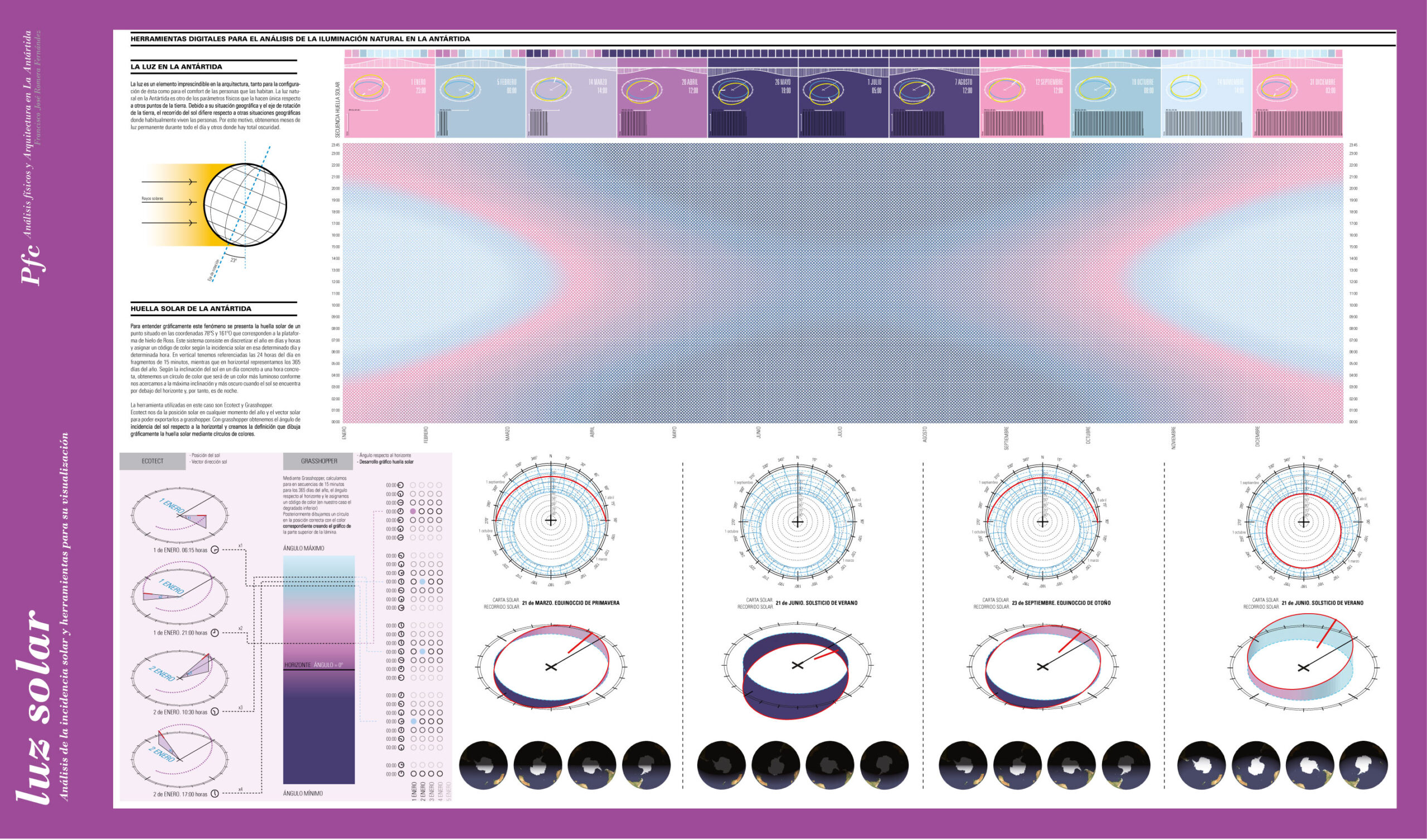
Task: Click the GRASSHOPPER grey header box
Action: [319, 461]
